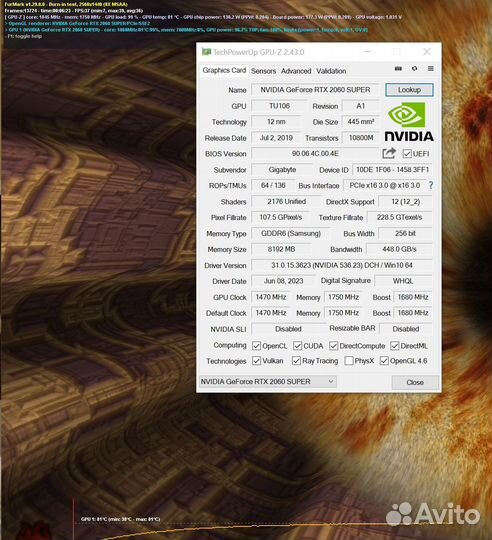Image resolution: width=492 pixels, height=540 pixels.
Task: Click the NVIDIA SLI field Disabled
Action: [288, 329]
